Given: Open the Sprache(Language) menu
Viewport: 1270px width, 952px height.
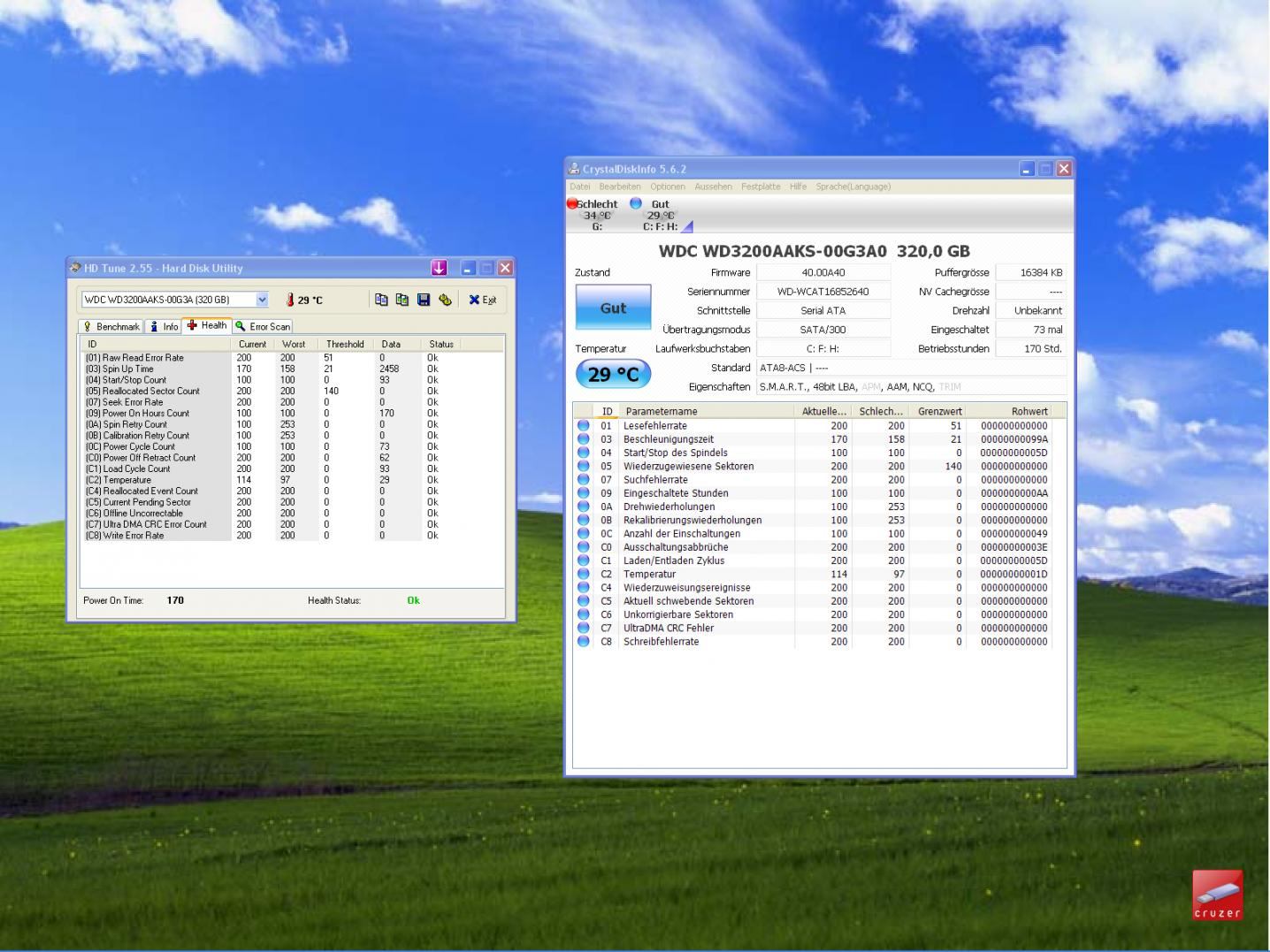Looking at the screenshot, I should point(853,187).
